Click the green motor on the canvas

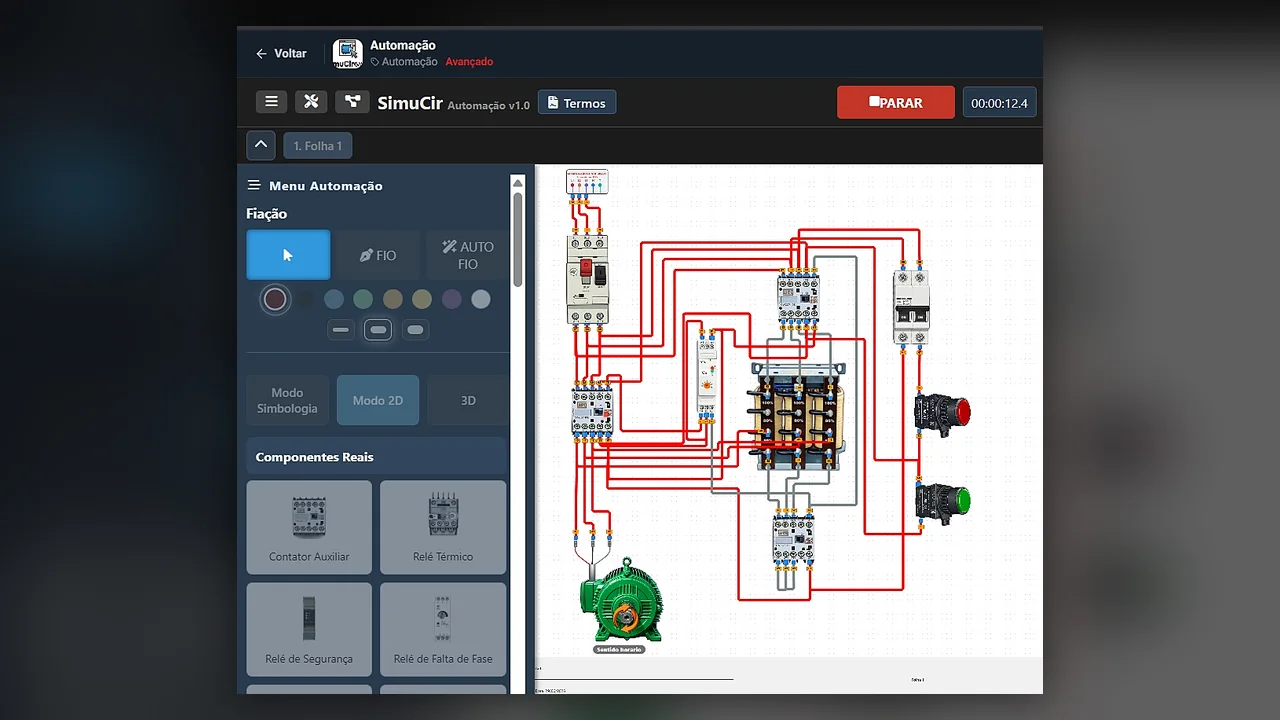[620, 600]
